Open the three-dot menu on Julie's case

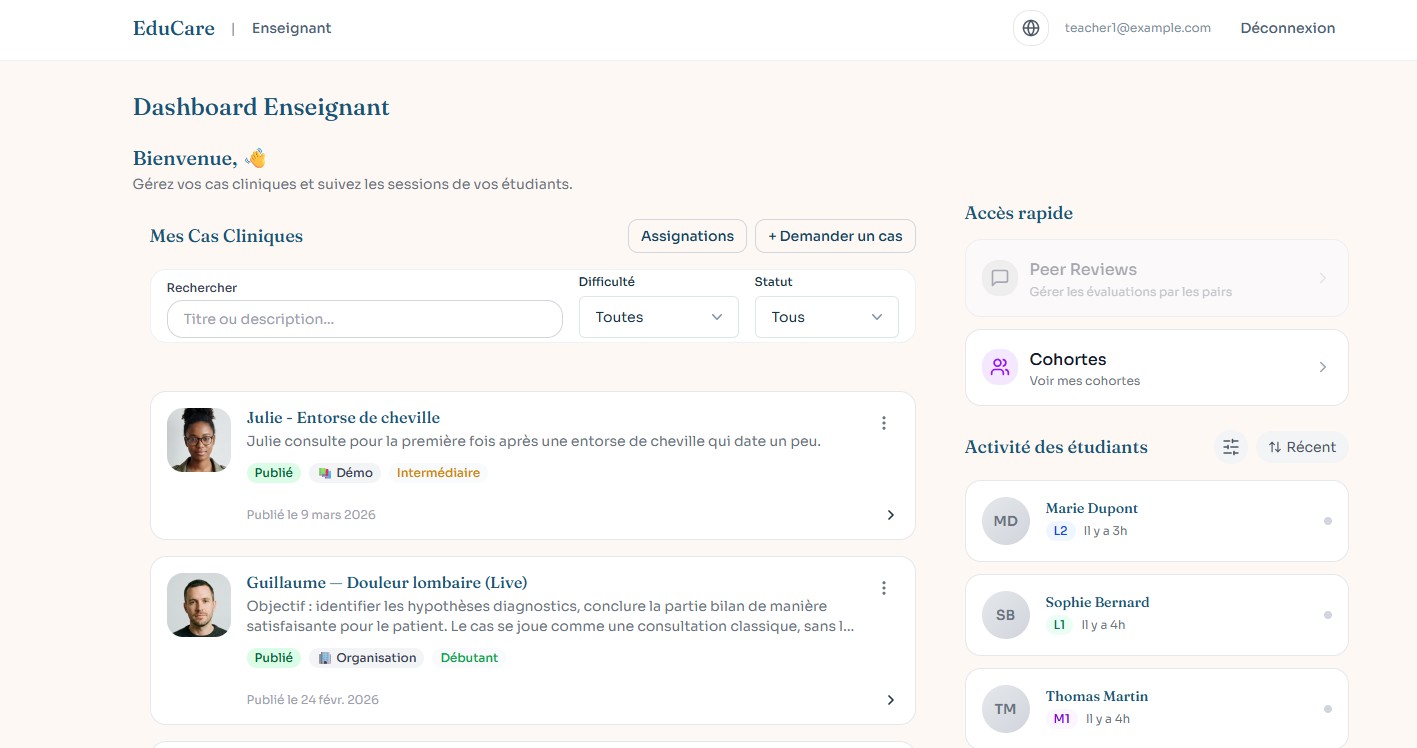click(x=884, y=423)
